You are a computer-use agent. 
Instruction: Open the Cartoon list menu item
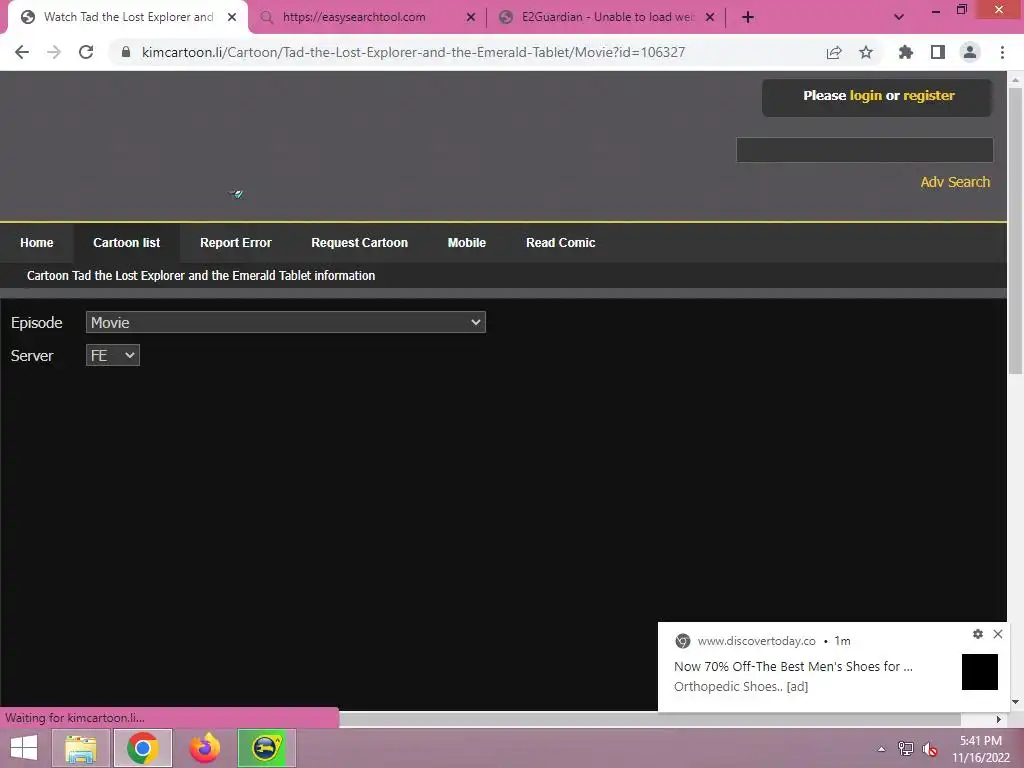coord(127,242)
